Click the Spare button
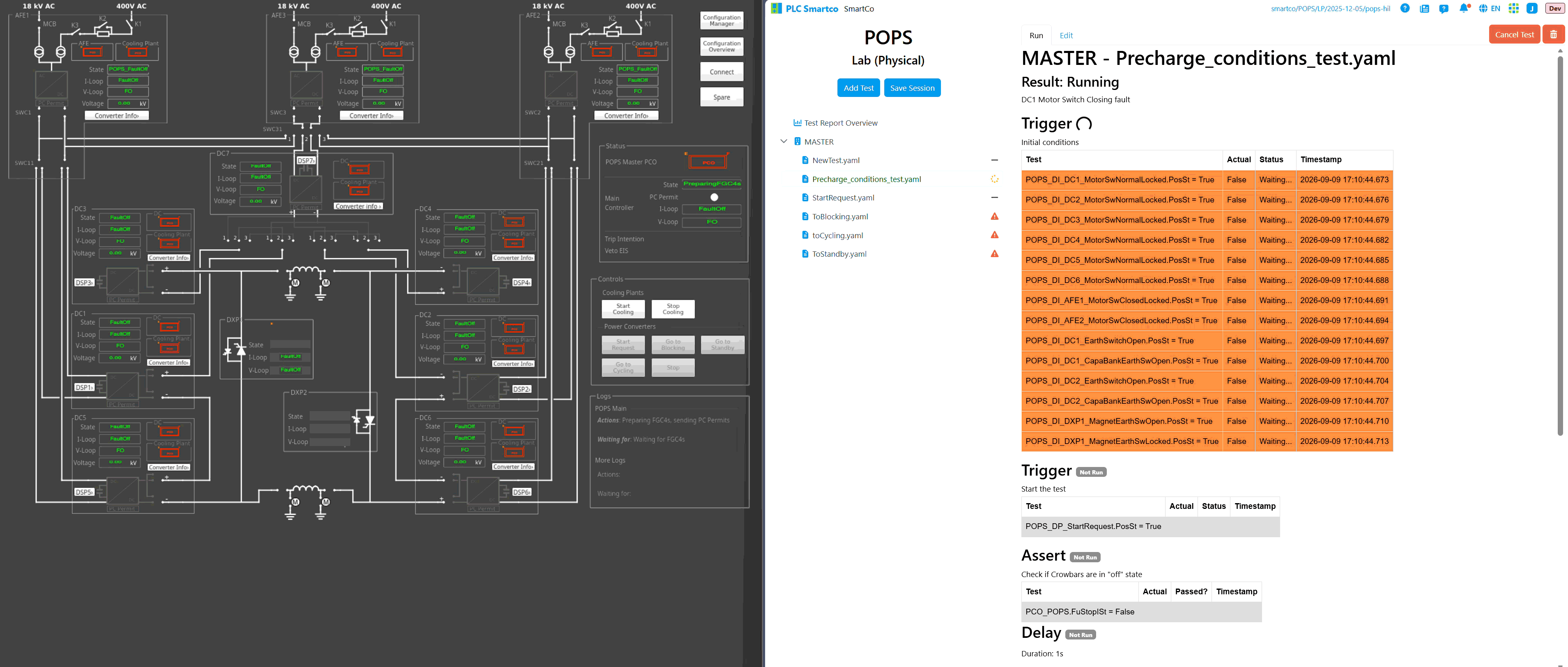Screen dimensions: 1568x667 coord(721,97)
